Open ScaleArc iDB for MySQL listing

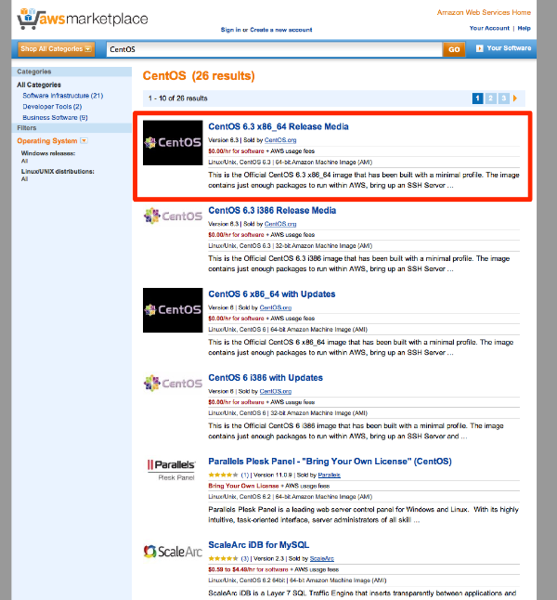259,545
